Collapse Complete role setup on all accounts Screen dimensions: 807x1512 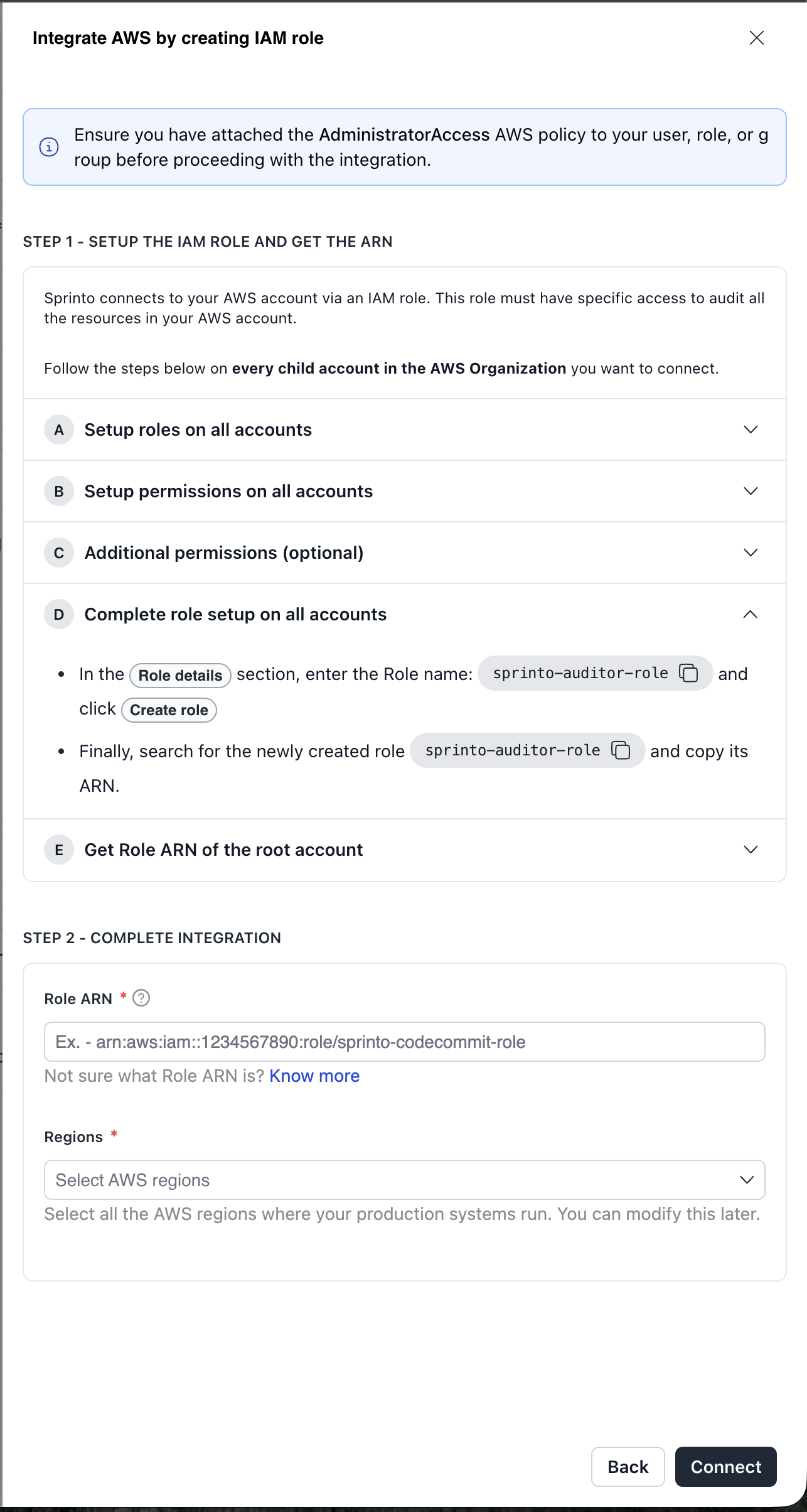tap(750, 614)
